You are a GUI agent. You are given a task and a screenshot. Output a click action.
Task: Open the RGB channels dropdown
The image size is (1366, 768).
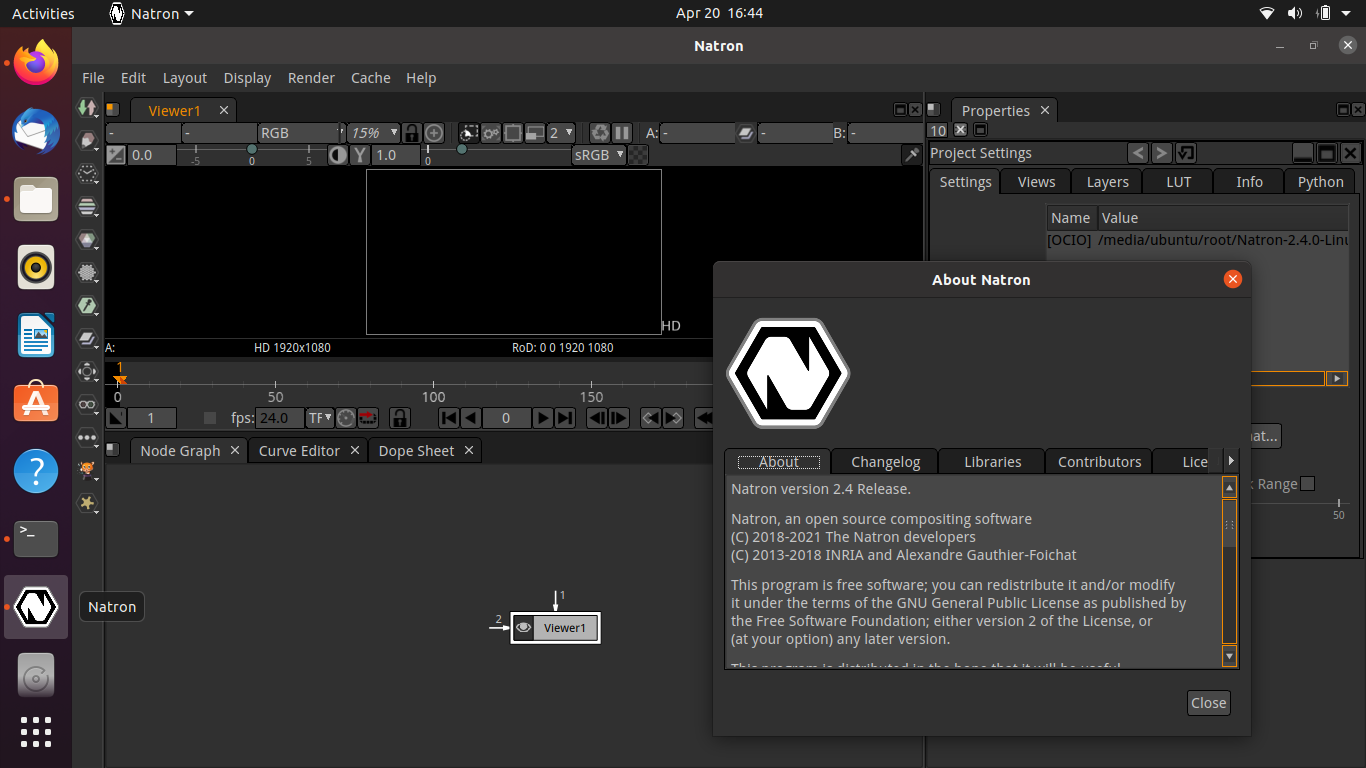299,133
